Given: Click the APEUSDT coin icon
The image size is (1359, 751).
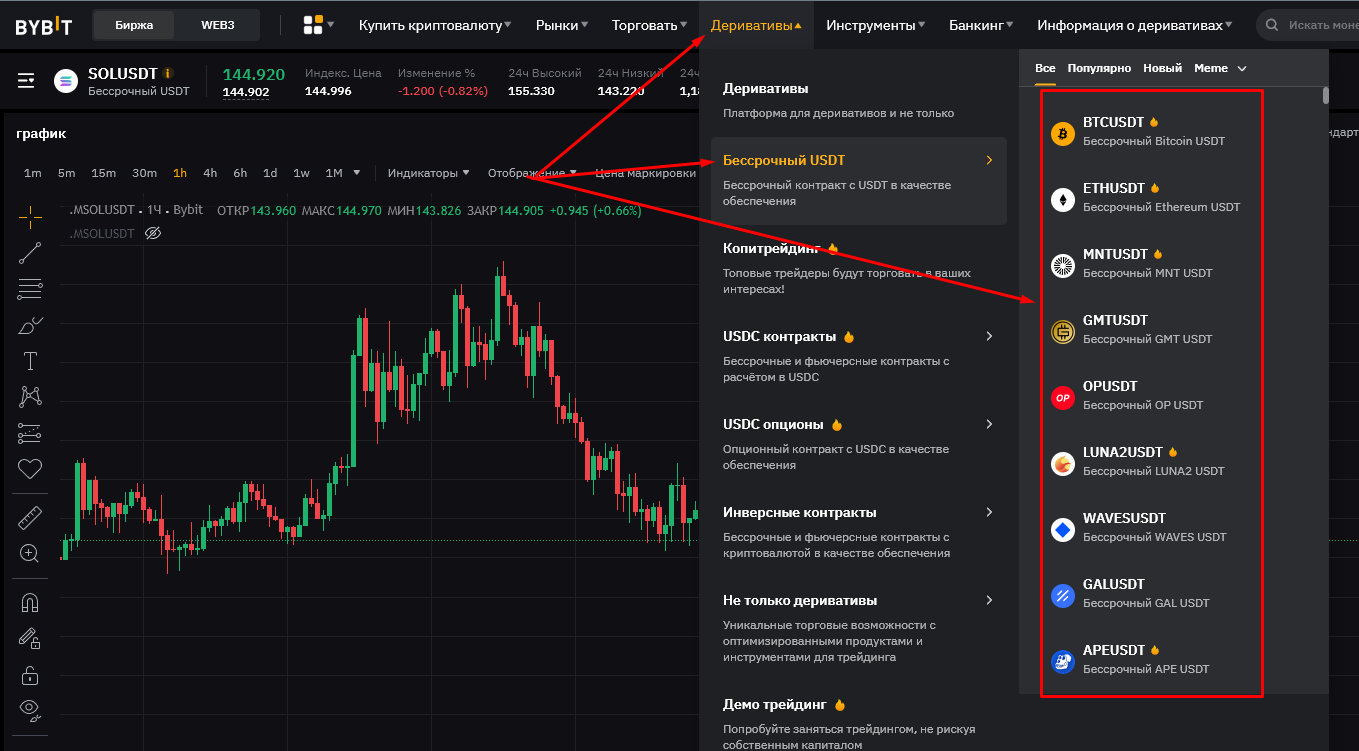Looking at the screenshot, I should (x=1063, y=661).
